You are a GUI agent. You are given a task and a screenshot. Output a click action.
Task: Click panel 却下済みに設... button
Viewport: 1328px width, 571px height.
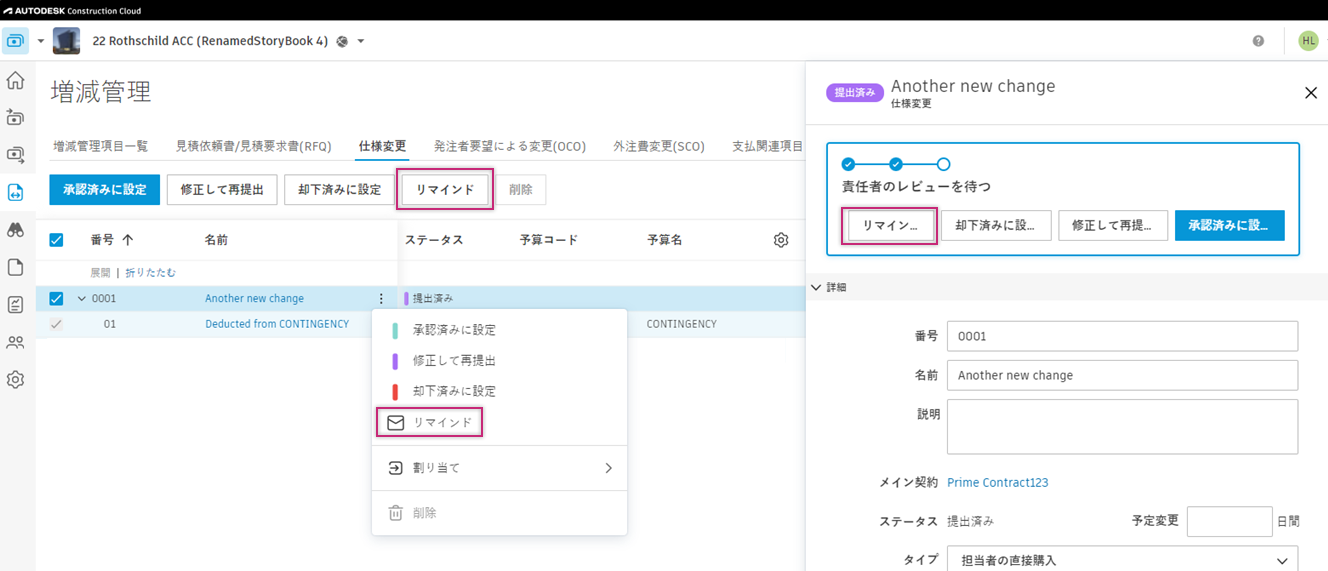click(996, 226)
